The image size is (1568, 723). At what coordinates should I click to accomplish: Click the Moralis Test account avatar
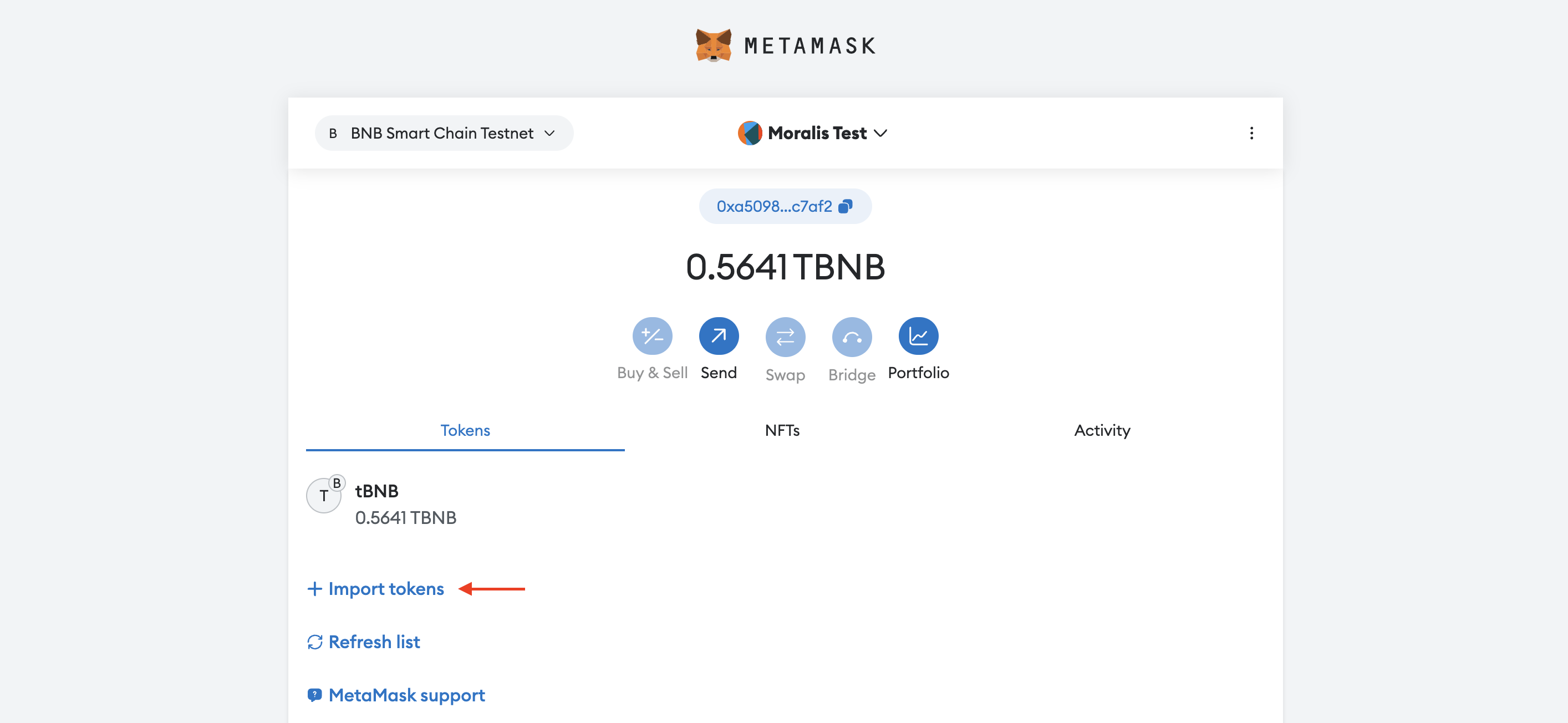750,133
